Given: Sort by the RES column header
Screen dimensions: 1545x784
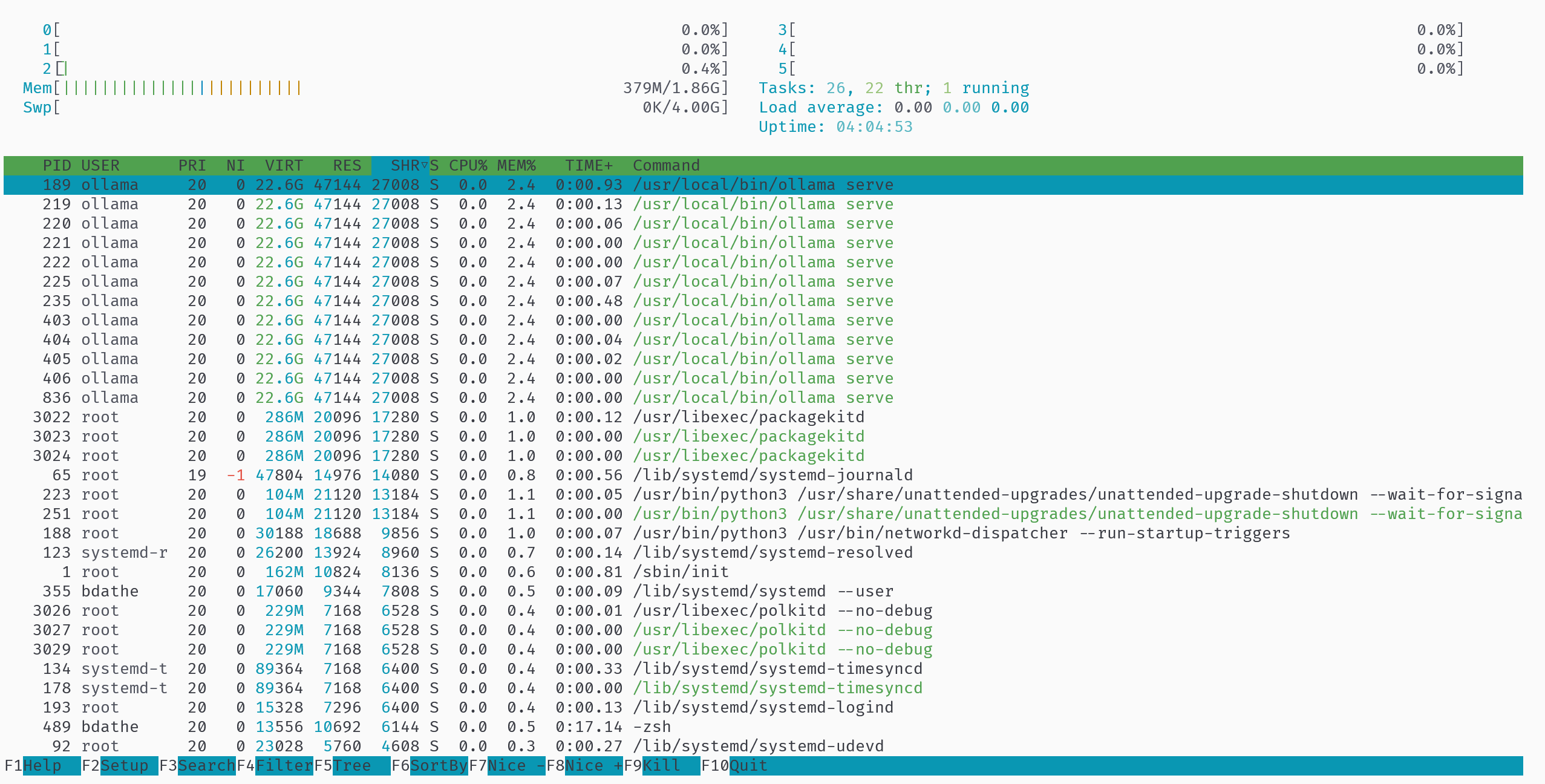Looking at the screenshot, I should tap(347, 165).
